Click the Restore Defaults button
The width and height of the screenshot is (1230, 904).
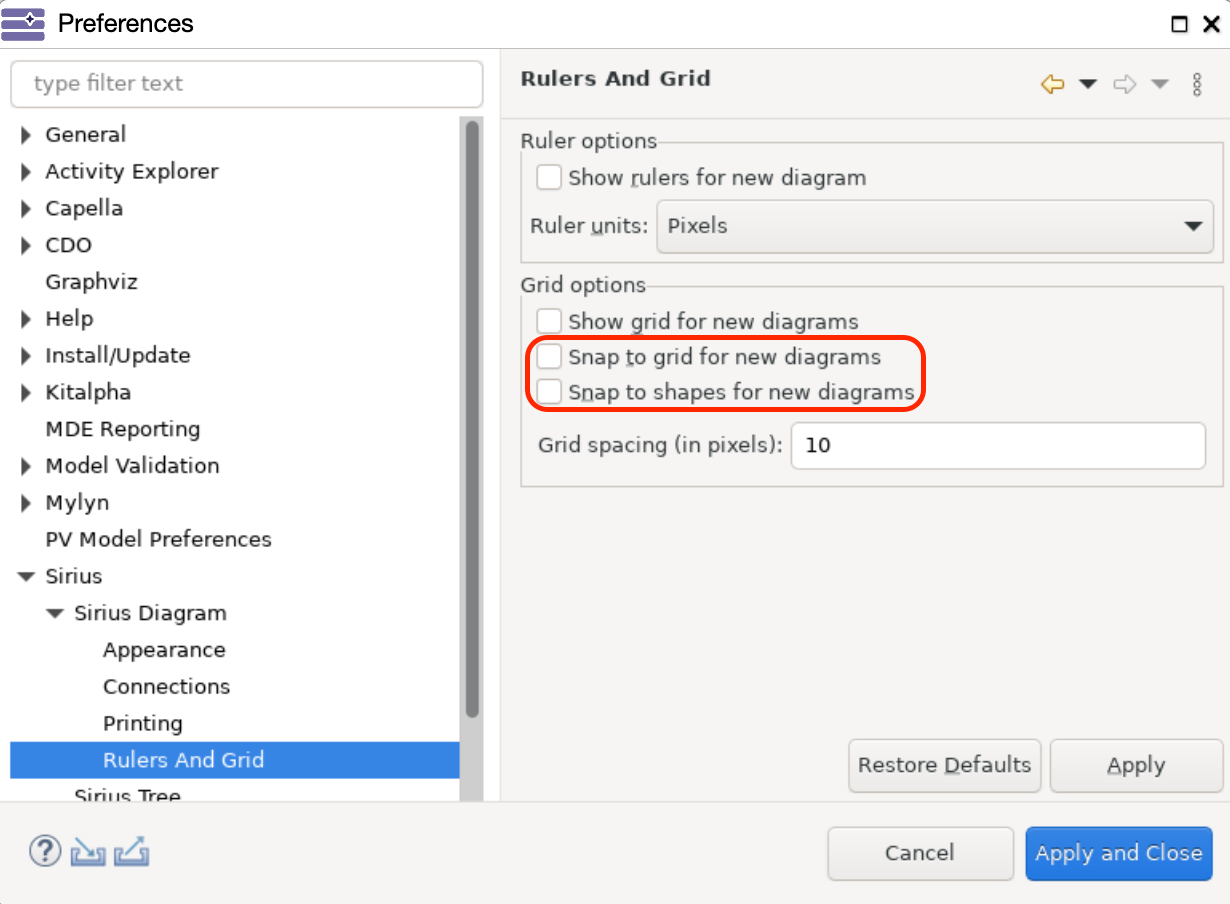pos(945,766)
